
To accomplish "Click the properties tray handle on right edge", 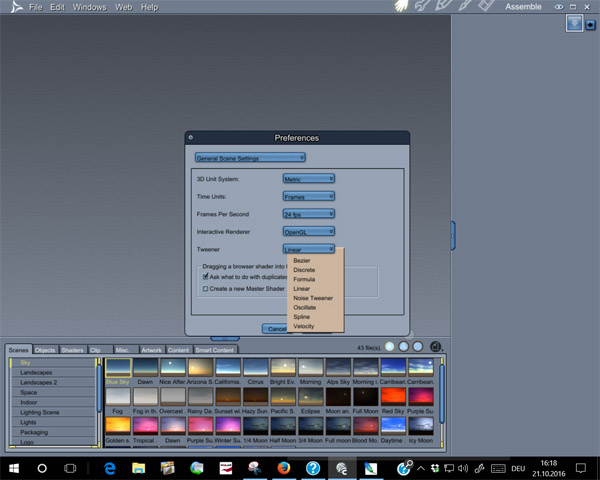I will click(453, 235).
